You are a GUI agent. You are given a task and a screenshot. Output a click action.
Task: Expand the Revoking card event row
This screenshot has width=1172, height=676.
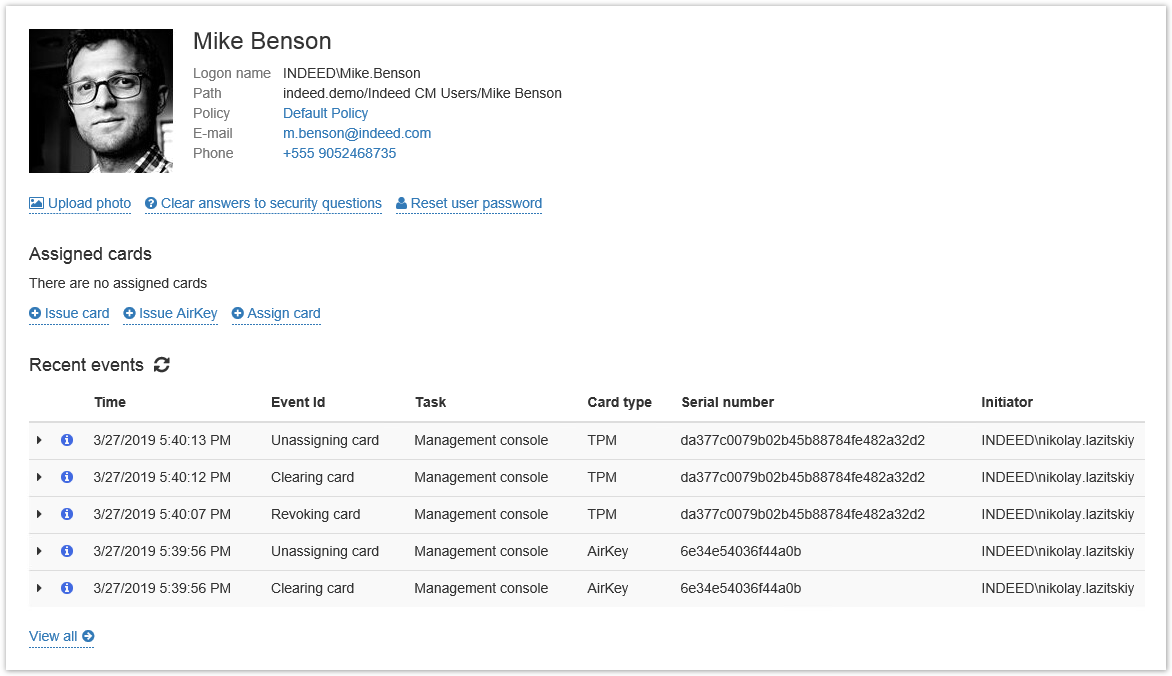tap(39, 514)
